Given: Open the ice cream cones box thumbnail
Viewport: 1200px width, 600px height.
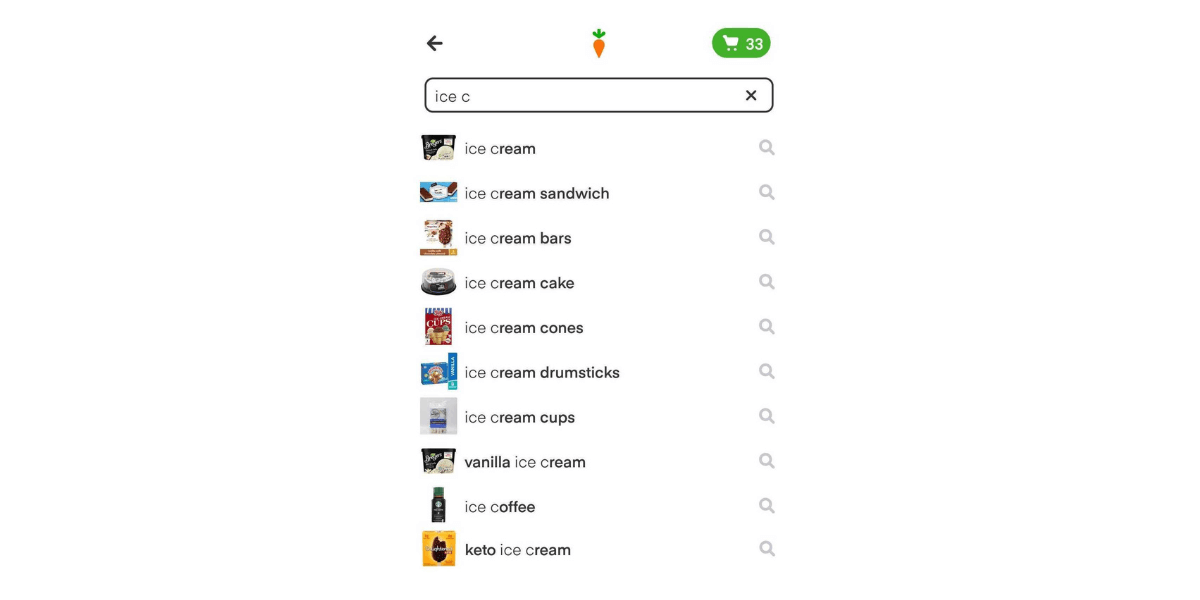Looking at the screenshot, I should pos(438,327).
